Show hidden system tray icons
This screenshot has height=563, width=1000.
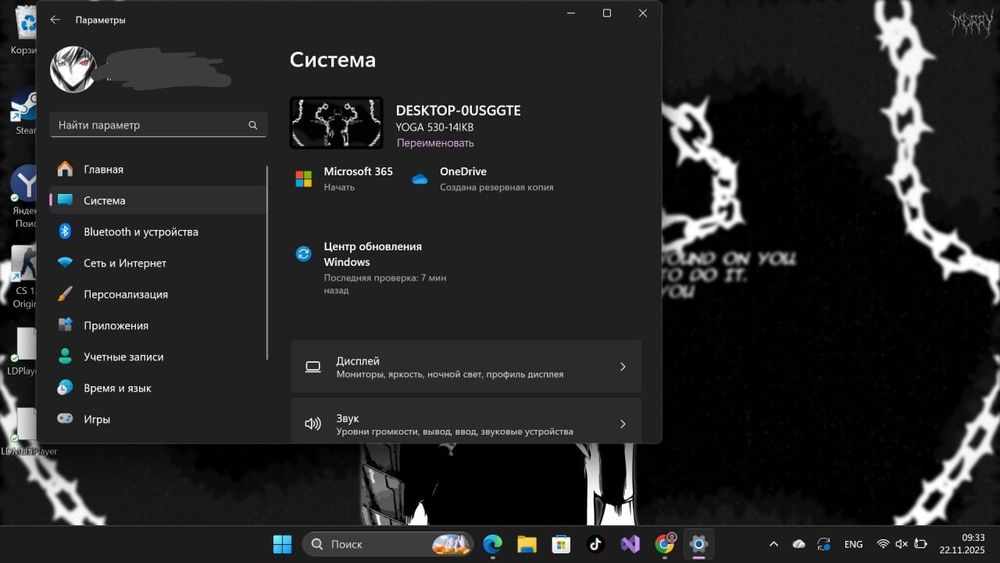pyautogui.click(x=774, y=544)
